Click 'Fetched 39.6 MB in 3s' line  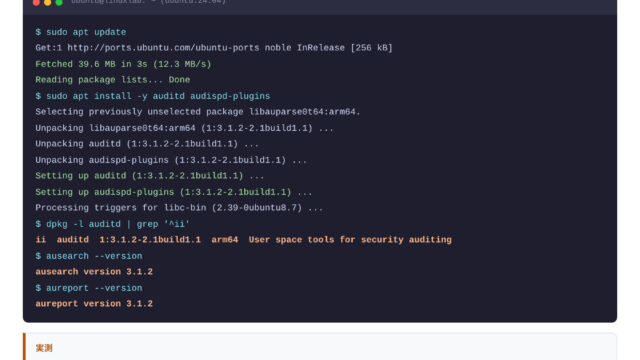(x=123, y=64)
